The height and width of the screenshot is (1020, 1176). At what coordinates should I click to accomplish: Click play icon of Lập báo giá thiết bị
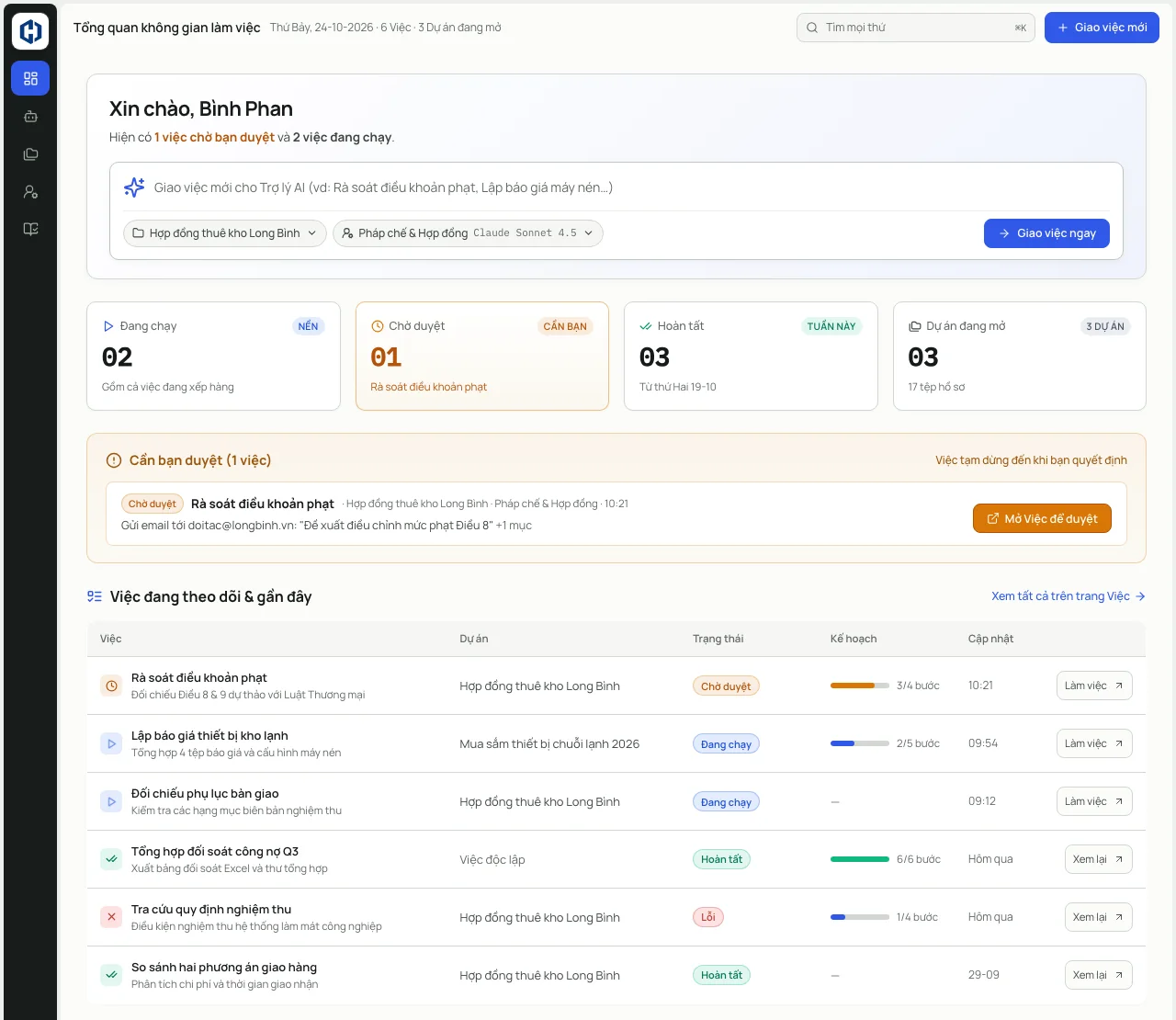[x=111, y=743]
